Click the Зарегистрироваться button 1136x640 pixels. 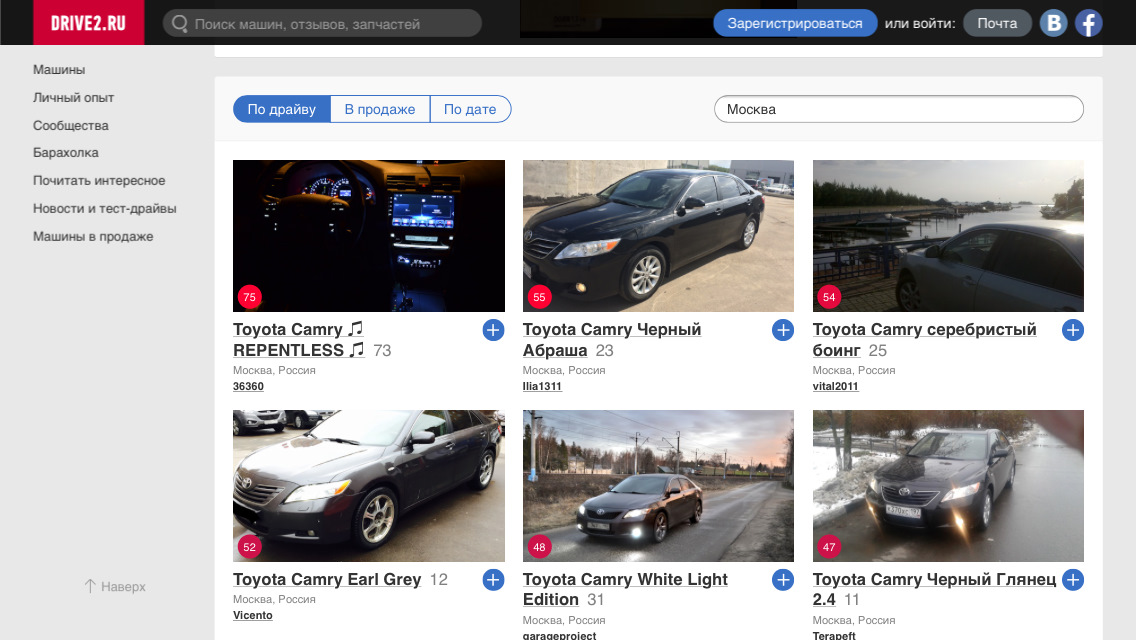795,23
